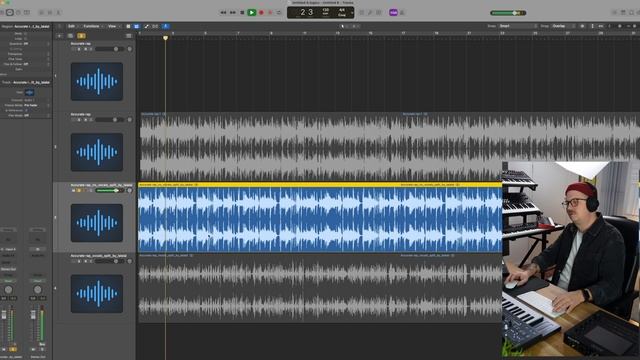The image size is (640, 360).
Task: Toggle the Loop checkbox in Region inspector
Action: click(x=25, y=38)
